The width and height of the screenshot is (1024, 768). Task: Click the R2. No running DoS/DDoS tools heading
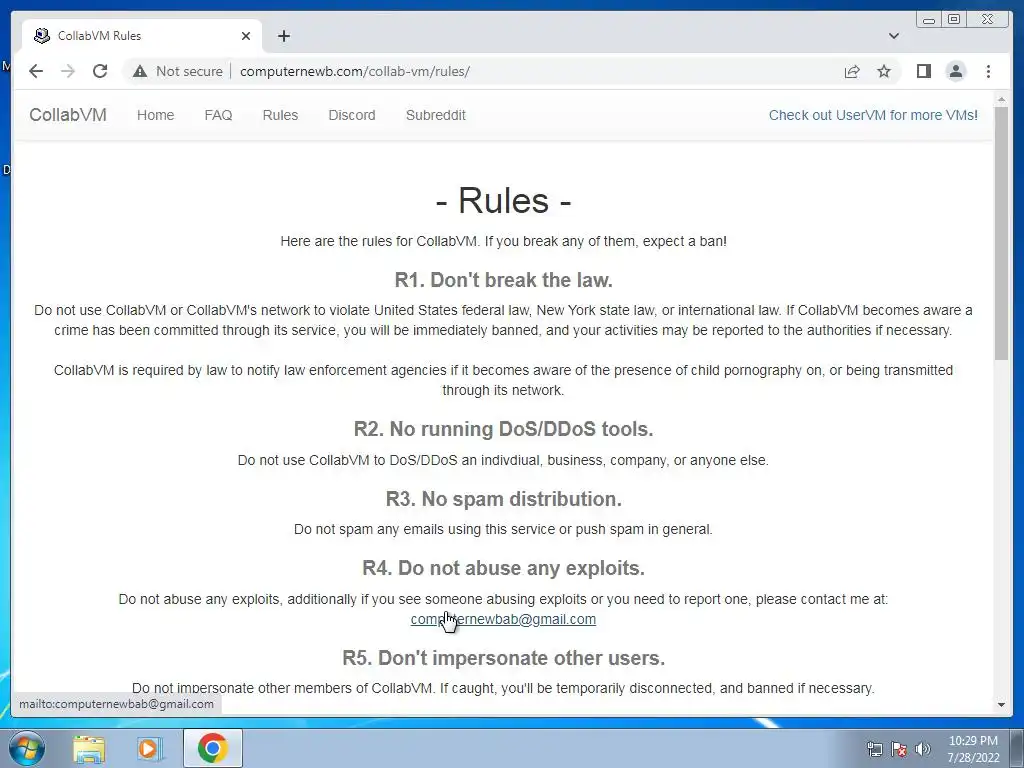point(504,429)
